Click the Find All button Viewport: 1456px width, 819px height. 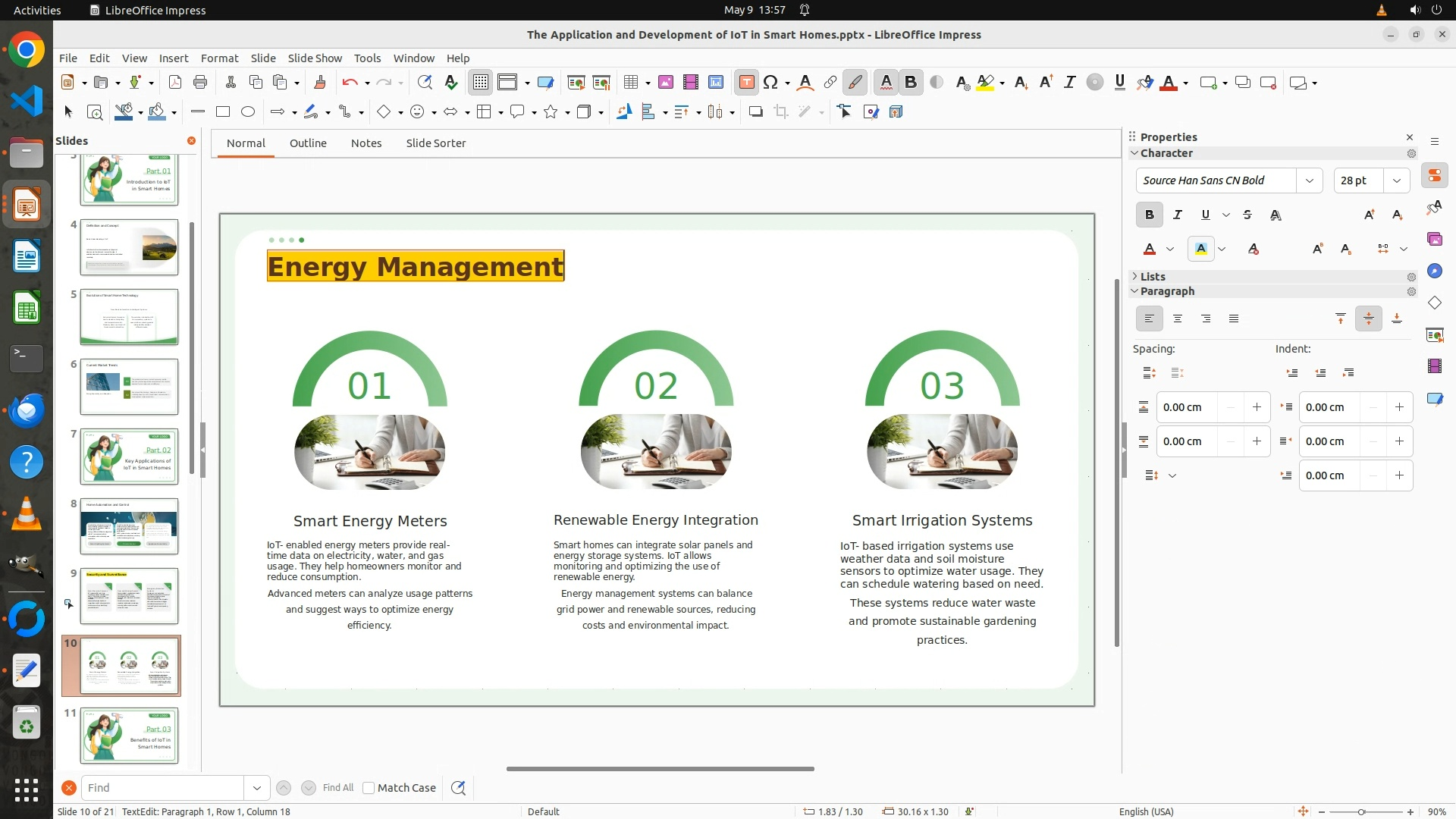pos(337,788)
